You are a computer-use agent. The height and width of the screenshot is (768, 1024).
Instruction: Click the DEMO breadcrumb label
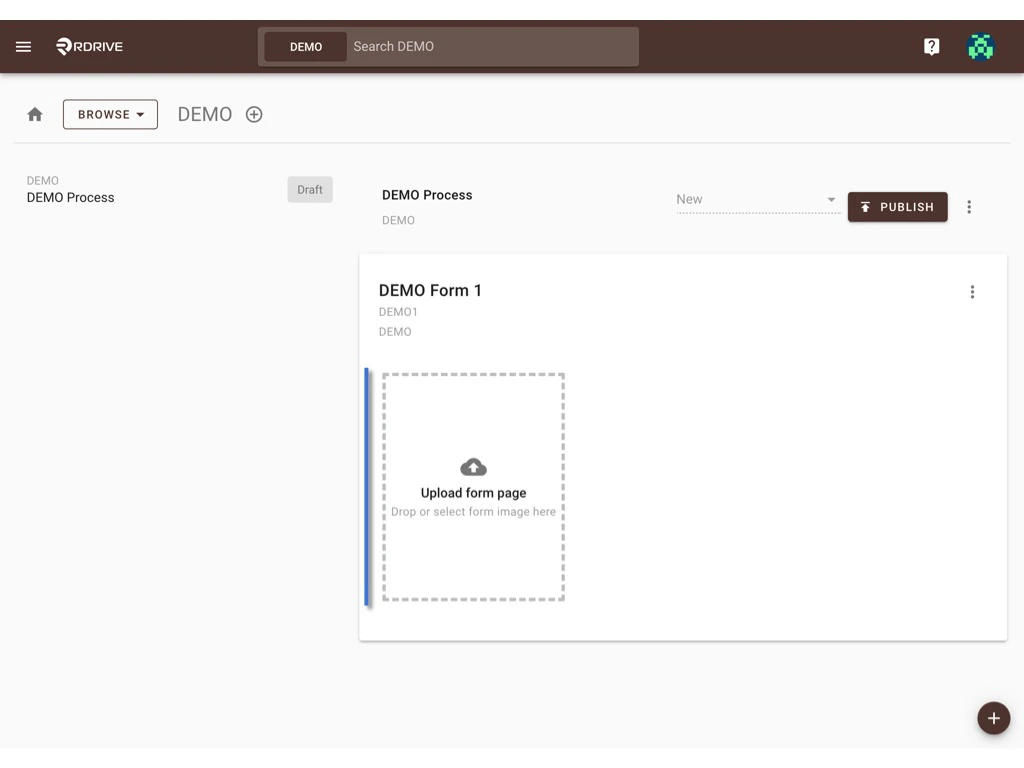[x=204, y=114]
